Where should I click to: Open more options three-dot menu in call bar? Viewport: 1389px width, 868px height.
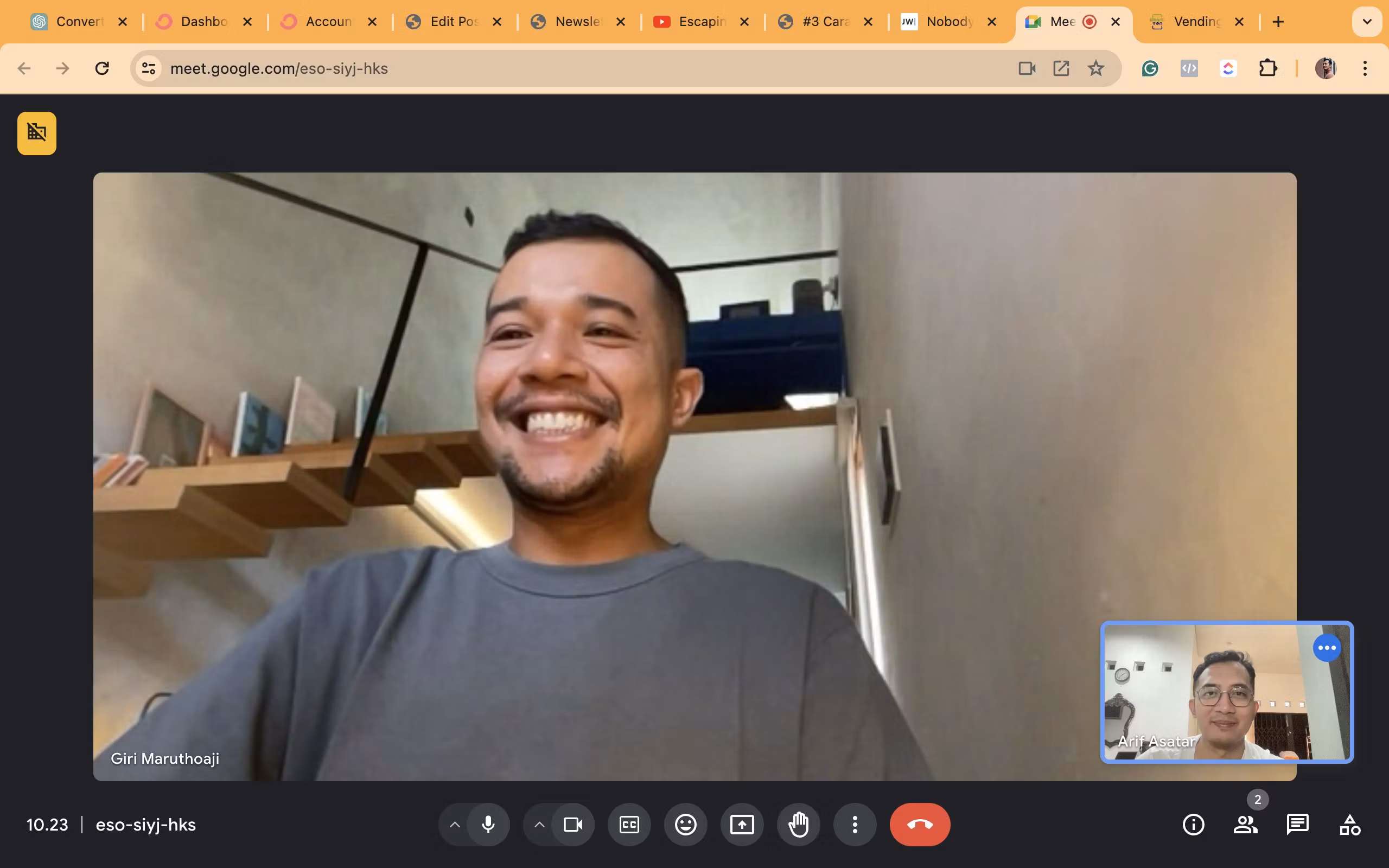click(x=855, y=825)
